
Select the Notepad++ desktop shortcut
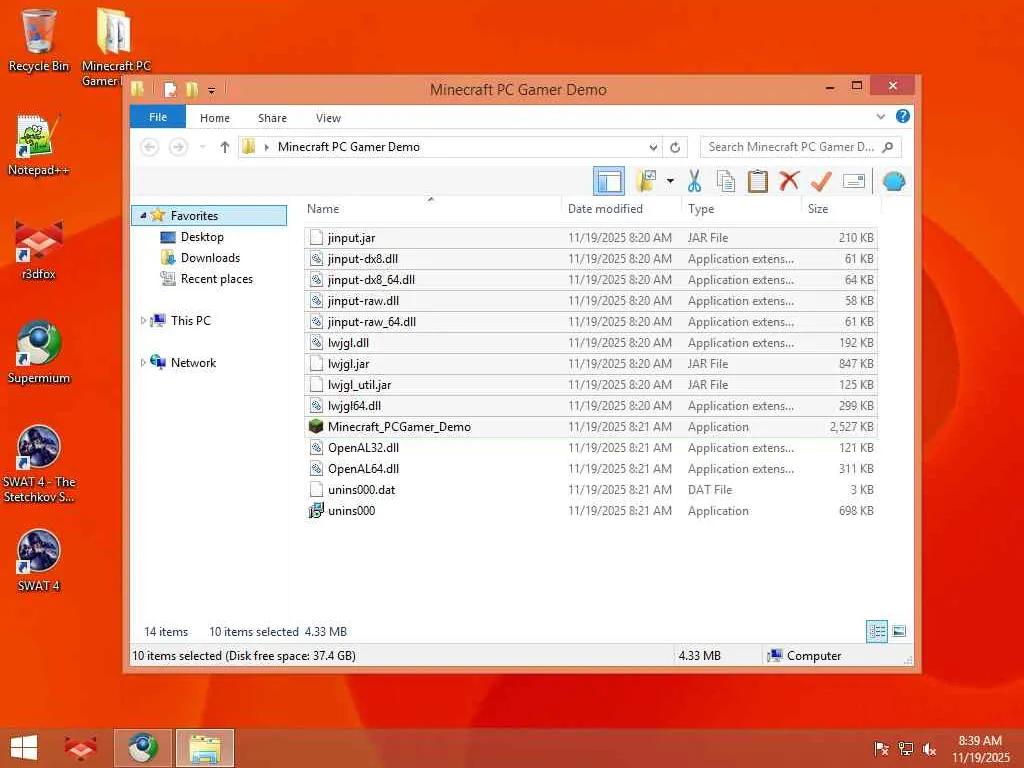tap(39, 145)
